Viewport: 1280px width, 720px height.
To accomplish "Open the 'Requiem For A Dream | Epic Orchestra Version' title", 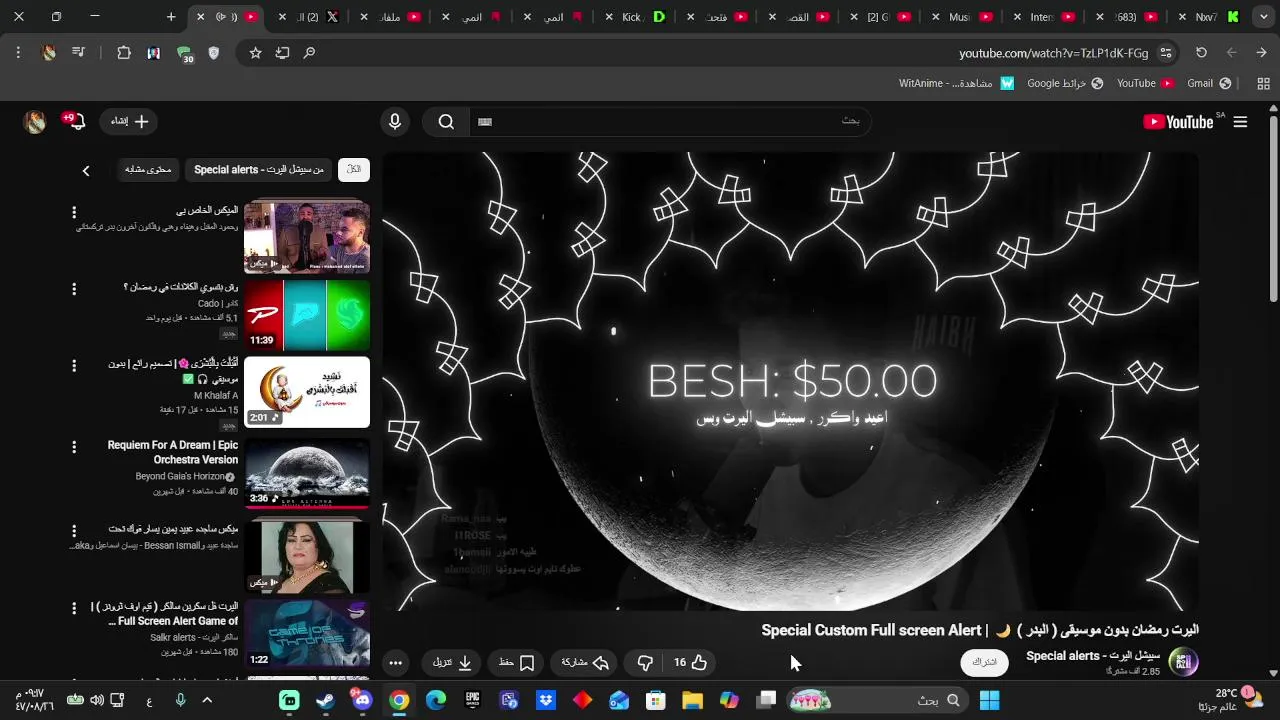I will (x=173, y=452).
